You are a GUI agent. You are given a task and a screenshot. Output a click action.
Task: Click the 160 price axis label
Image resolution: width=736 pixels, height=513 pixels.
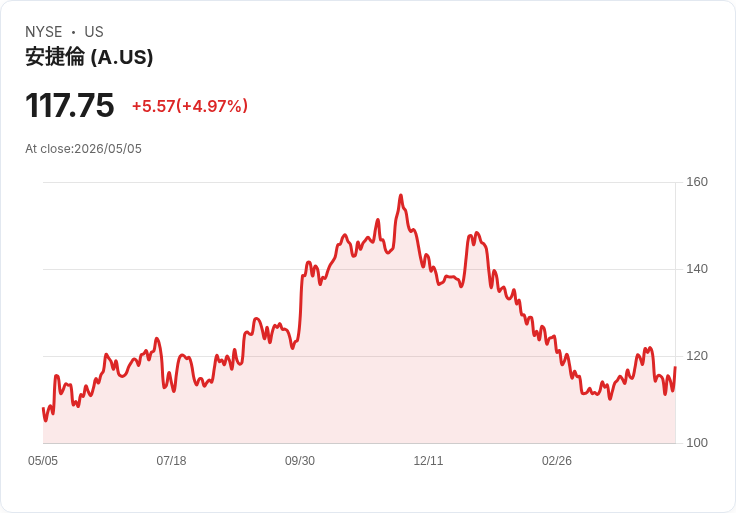point(697,182)
